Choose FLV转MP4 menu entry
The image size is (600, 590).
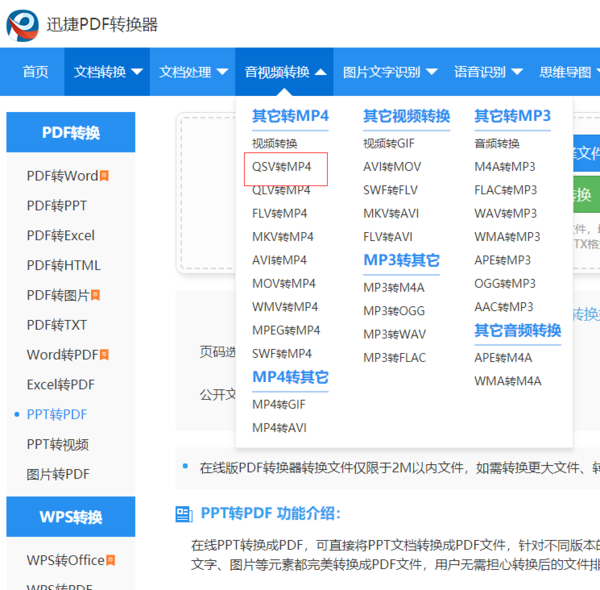[279, 214]
